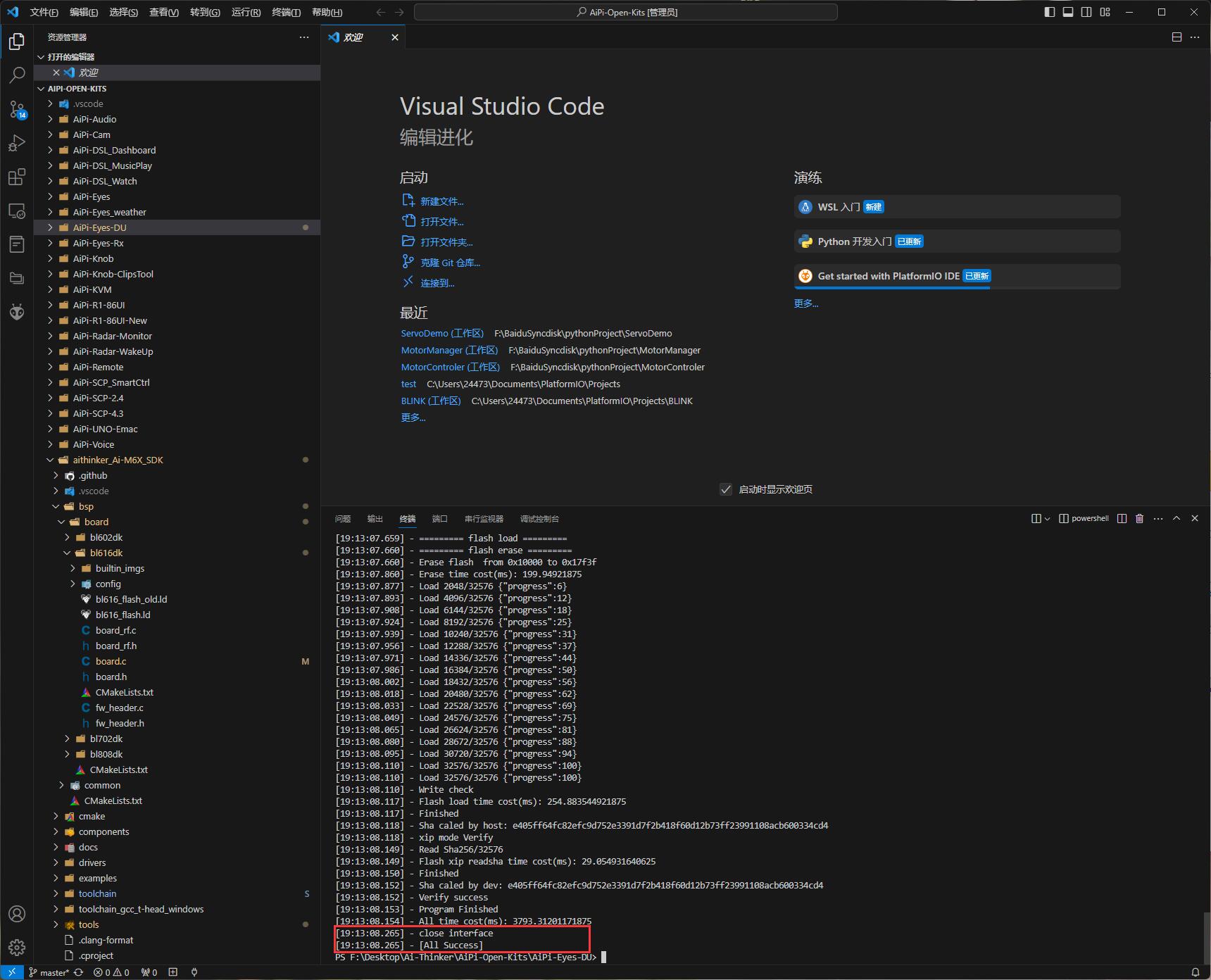Open the Extensions view
The height and width of the screenshot is (980, 1211).
(17, 177)
